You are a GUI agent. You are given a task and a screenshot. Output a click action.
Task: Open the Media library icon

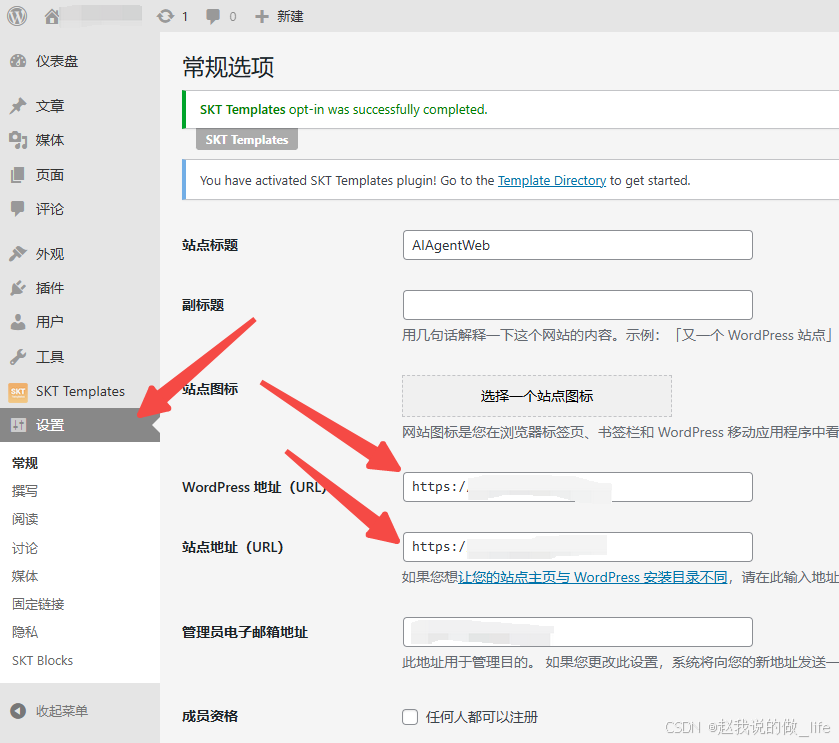point(18,140)
